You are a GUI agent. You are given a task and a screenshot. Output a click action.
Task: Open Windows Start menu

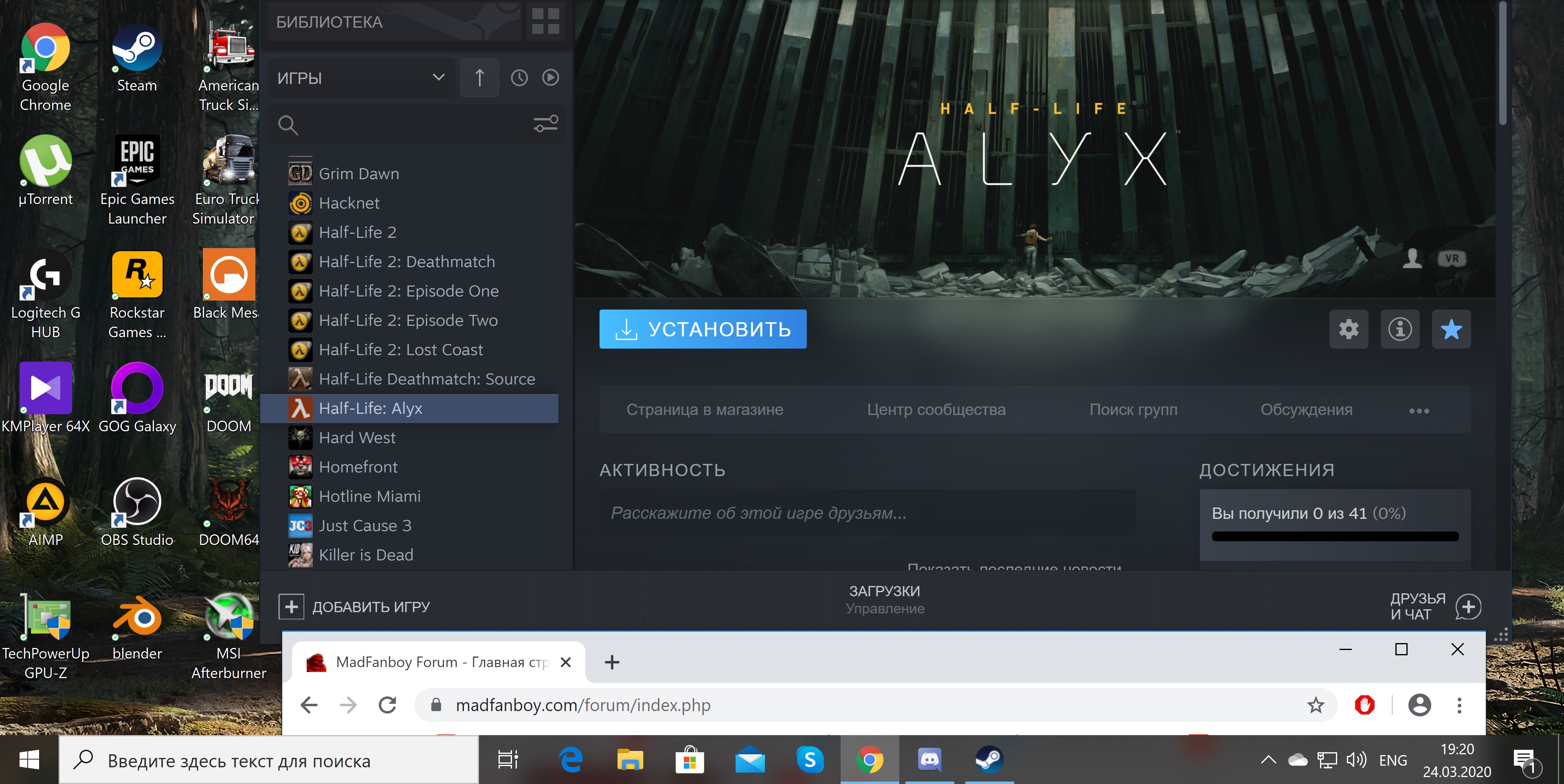point(29,760)
